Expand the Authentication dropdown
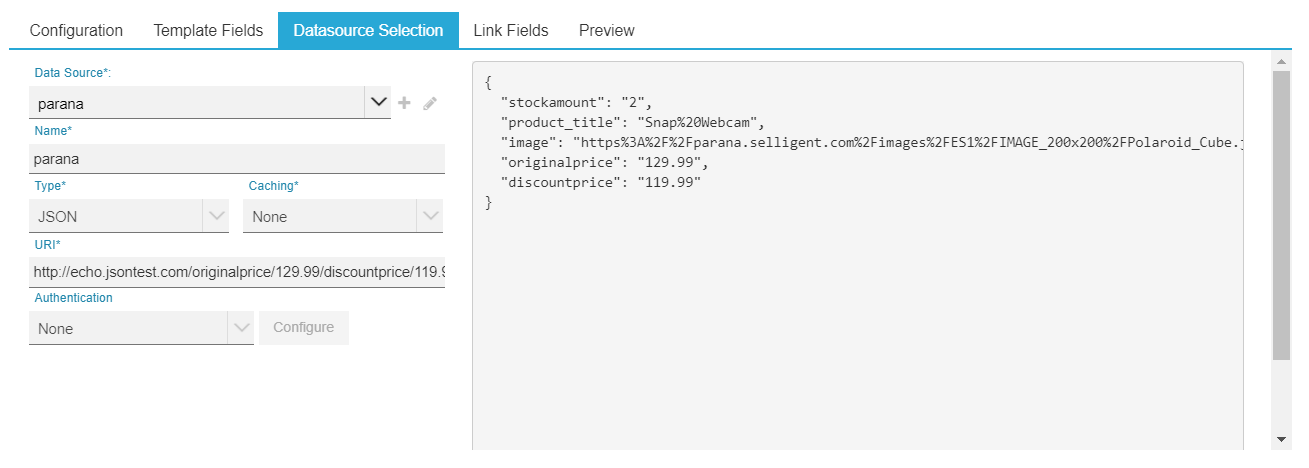 [240, 328]
